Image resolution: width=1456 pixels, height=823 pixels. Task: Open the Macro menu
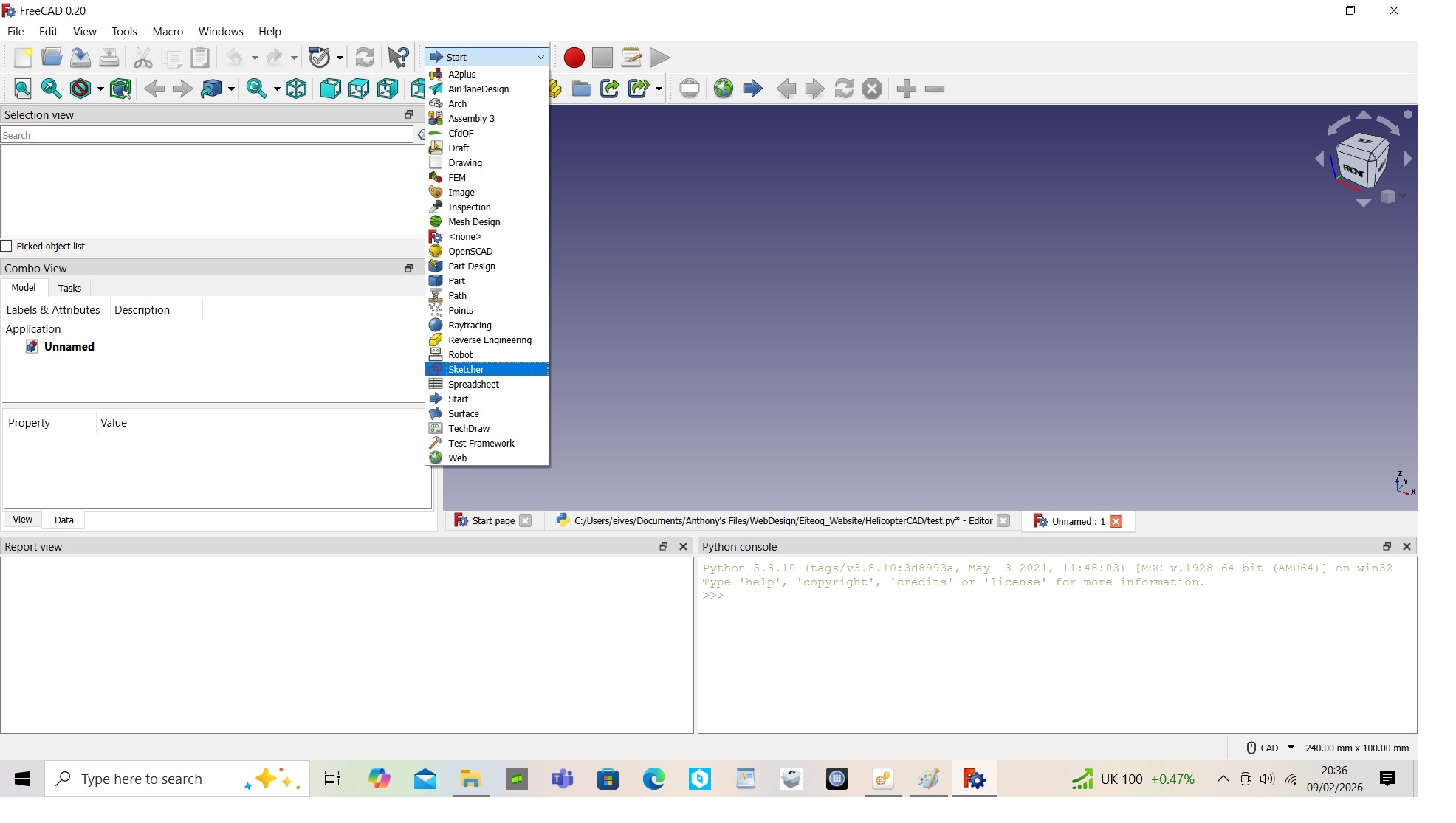coord(168,32)
